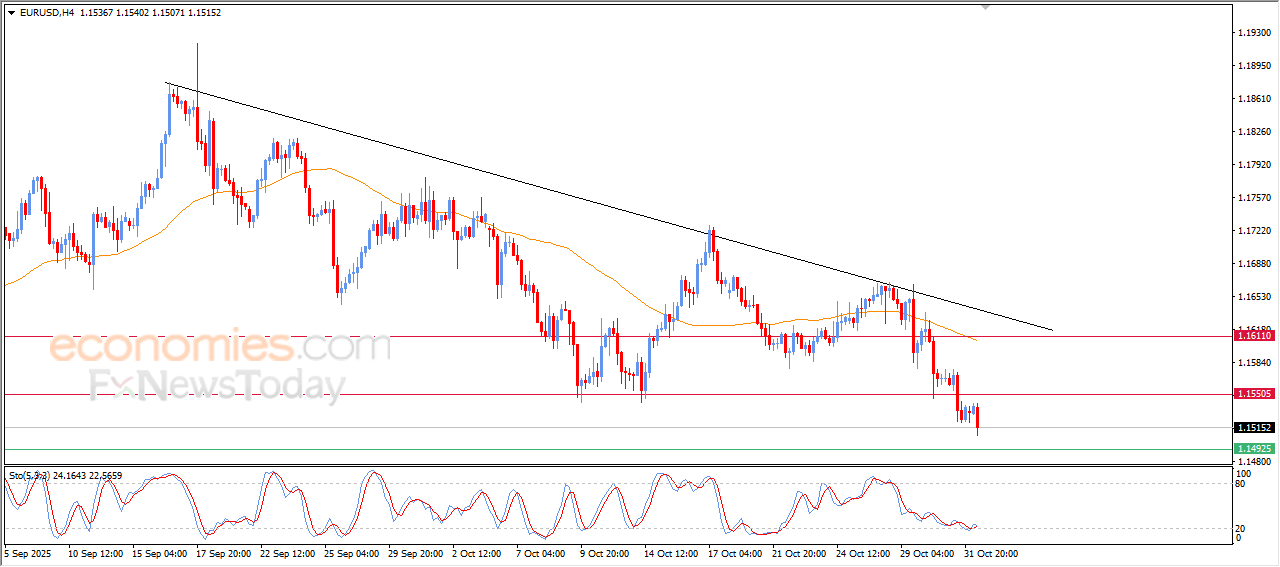Click the 5 Sep 2025 date label

click(x=30, y=552)
